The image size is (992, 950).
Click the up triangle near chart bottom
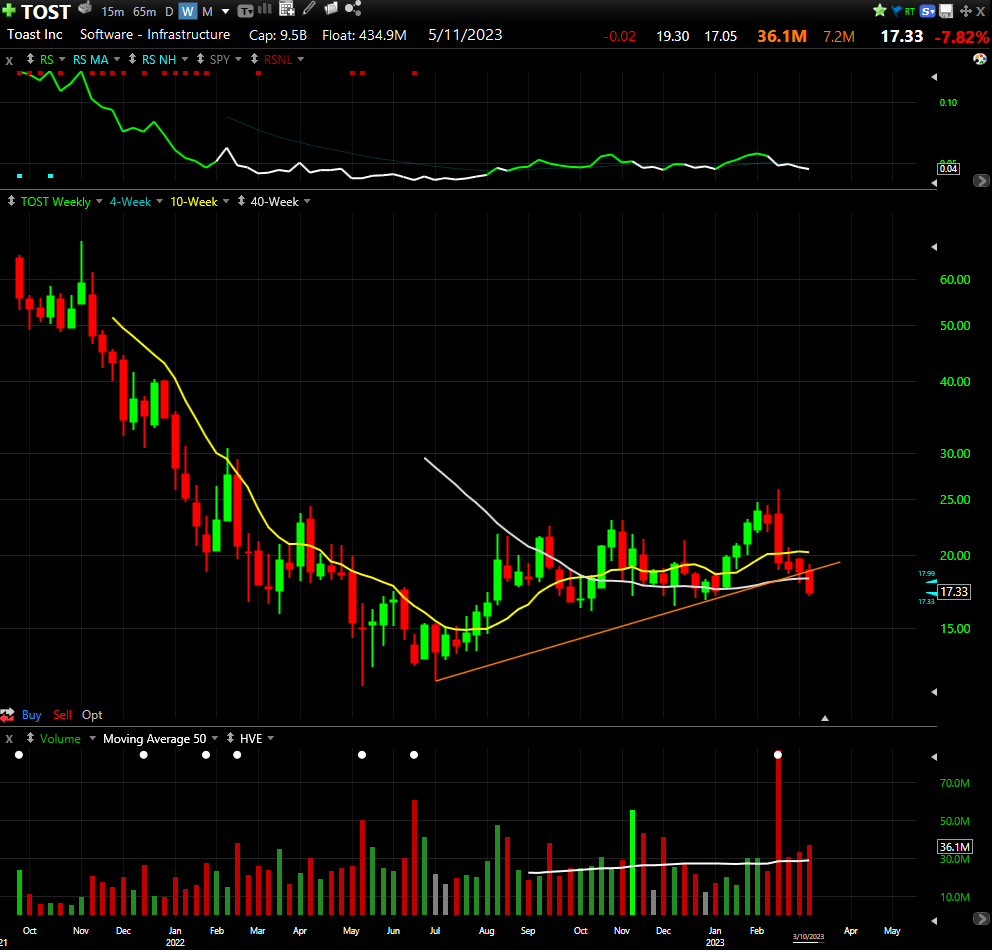tap(825, 718)
